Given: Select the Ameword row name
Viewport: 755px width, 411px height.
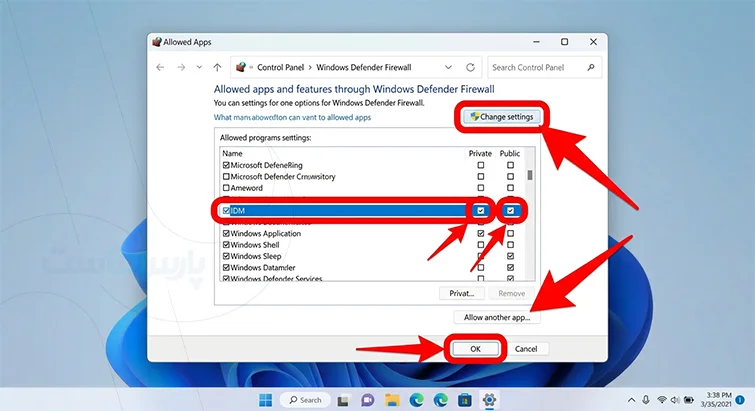Looking at the screenshot, I should click(x=247, y=188).
